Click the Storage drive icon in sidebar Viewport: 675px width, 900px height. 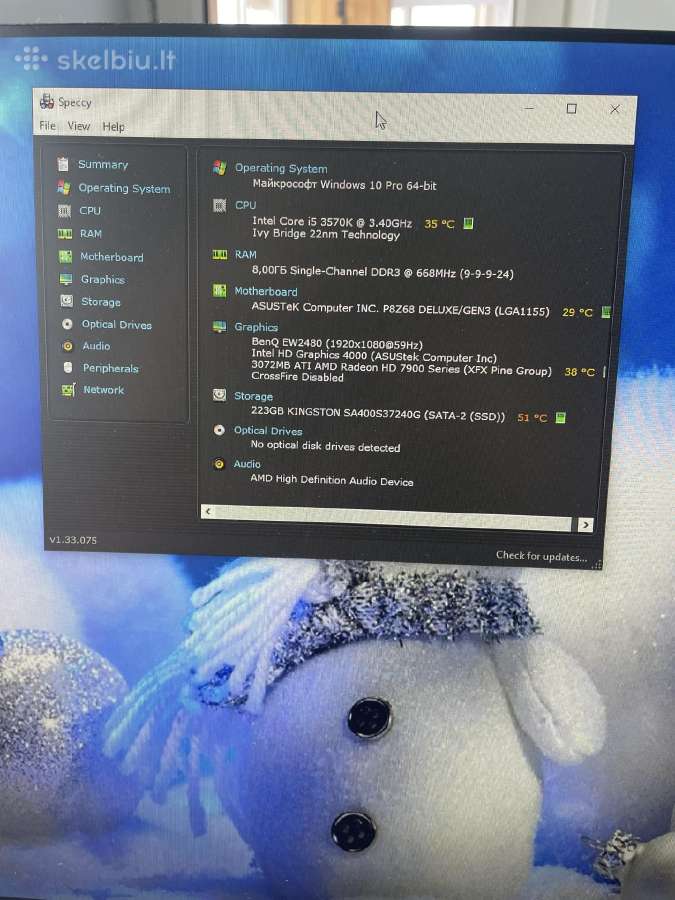click(67, 301)
